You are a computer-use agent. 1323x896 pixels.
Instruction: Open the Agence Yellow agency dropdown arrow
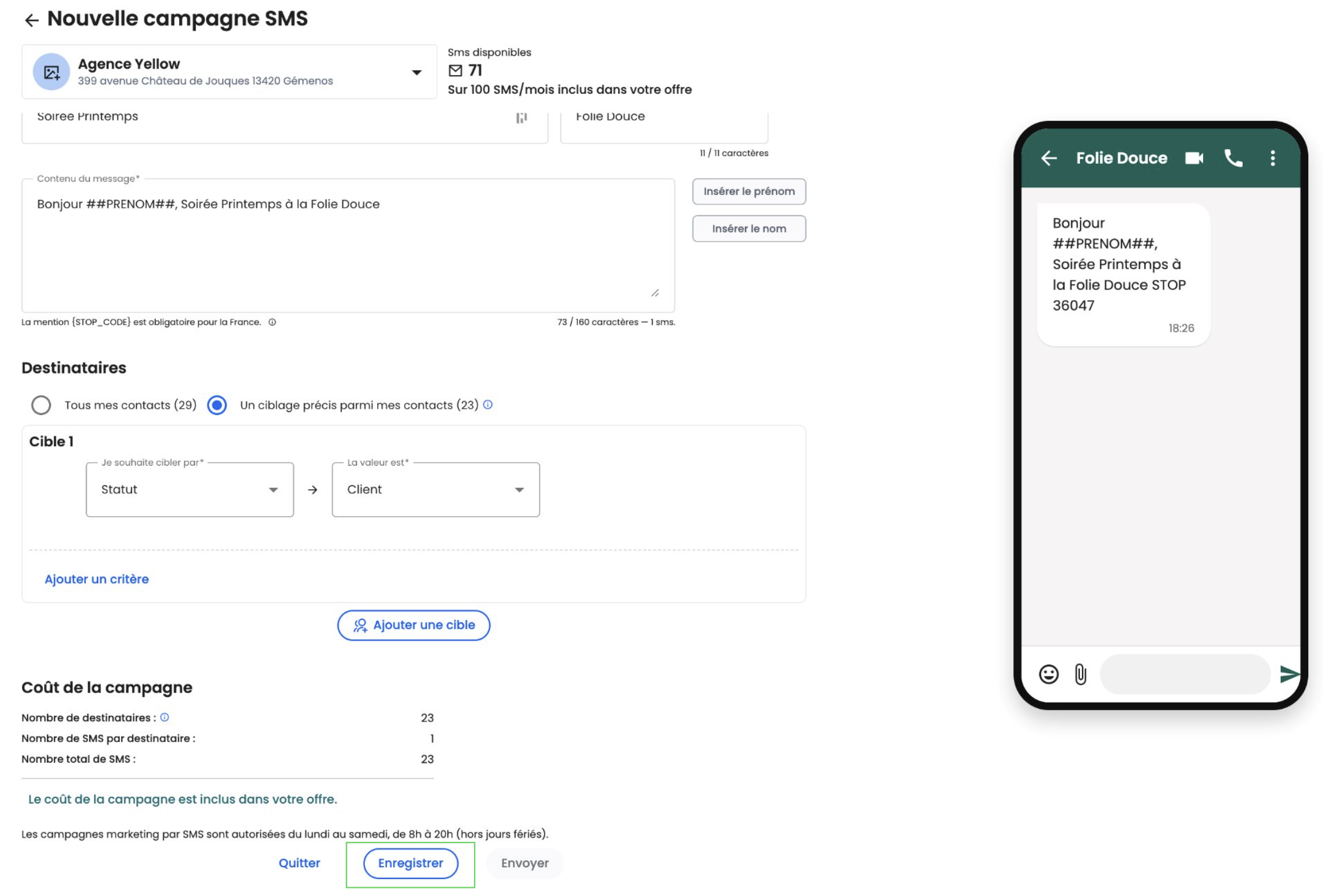[x=417, y=72]
